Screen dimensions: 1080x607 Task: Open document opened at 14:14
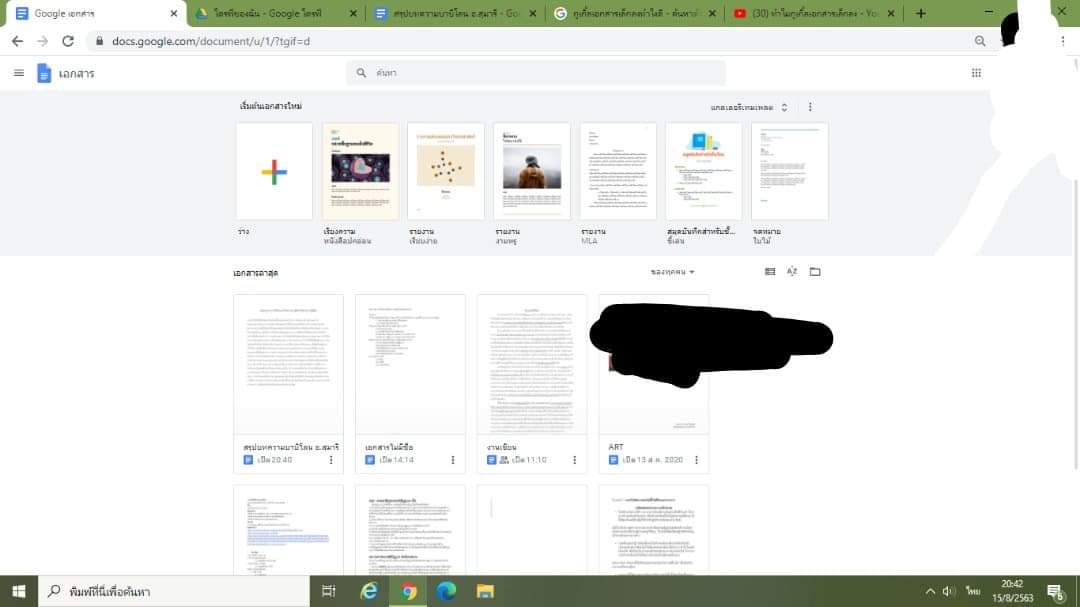(410, 384)
